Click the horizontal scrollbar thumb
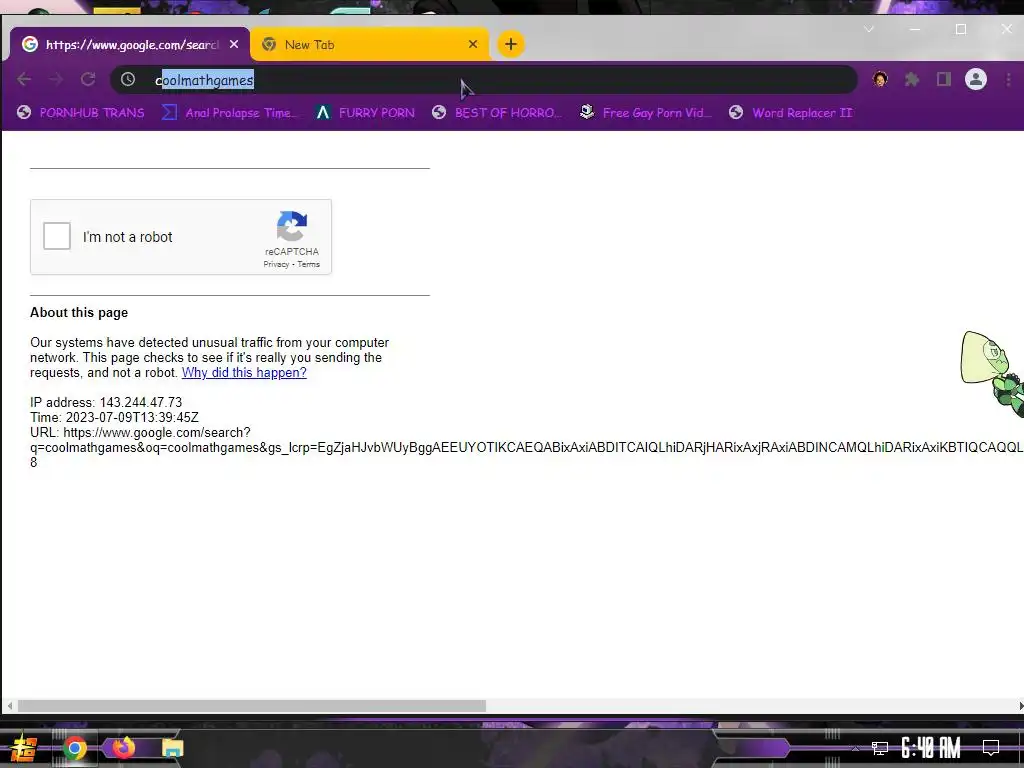The image size is (1024, 768). [251, 706]
